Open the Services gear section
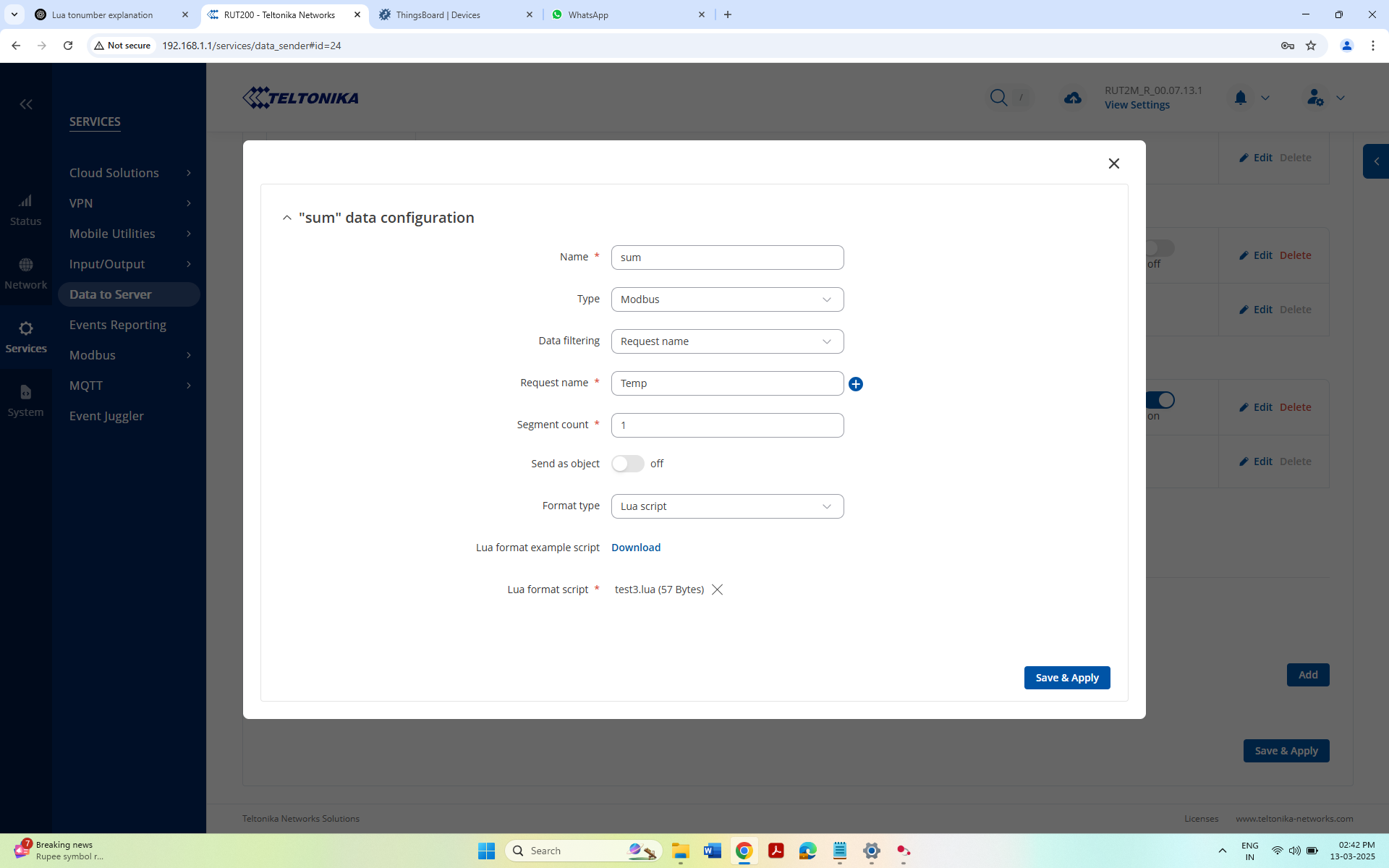 point(26,337)
